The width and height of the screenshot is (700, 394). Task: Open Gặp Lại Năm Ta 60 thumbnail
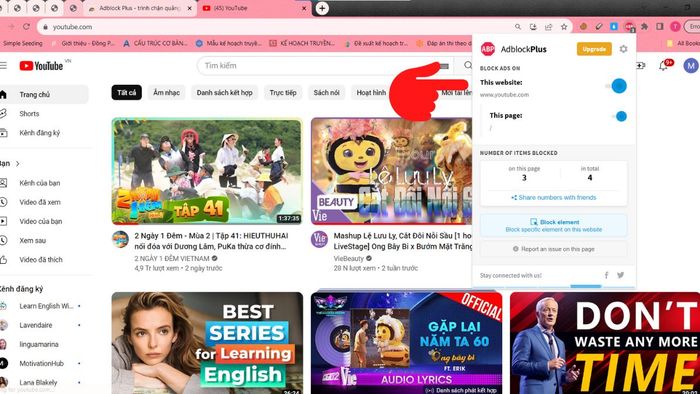point(406,343)
